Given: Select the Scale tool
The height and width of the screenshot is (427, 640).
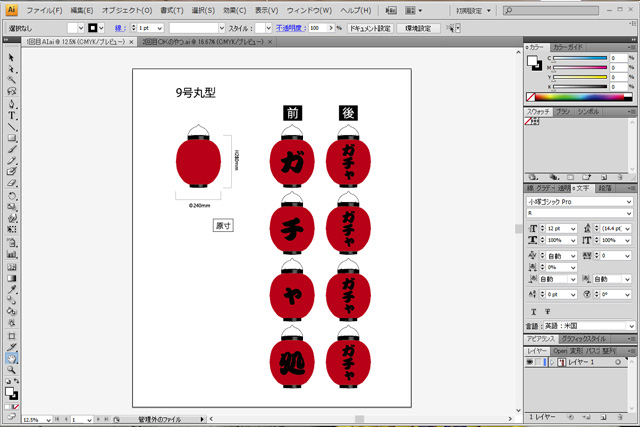Looking at the screenshot, I should click(11, 207).
